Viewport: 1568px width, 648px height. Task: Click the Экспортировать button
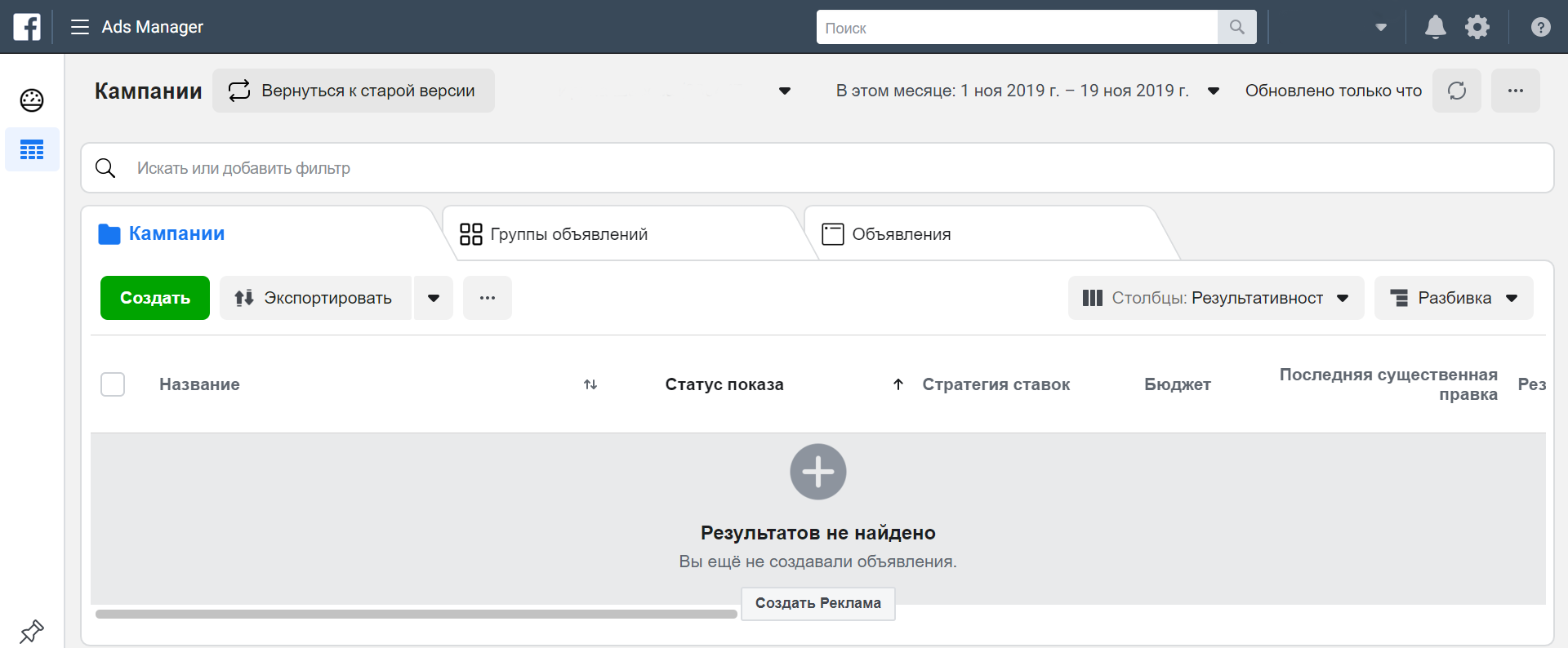(x=315, y=298)
